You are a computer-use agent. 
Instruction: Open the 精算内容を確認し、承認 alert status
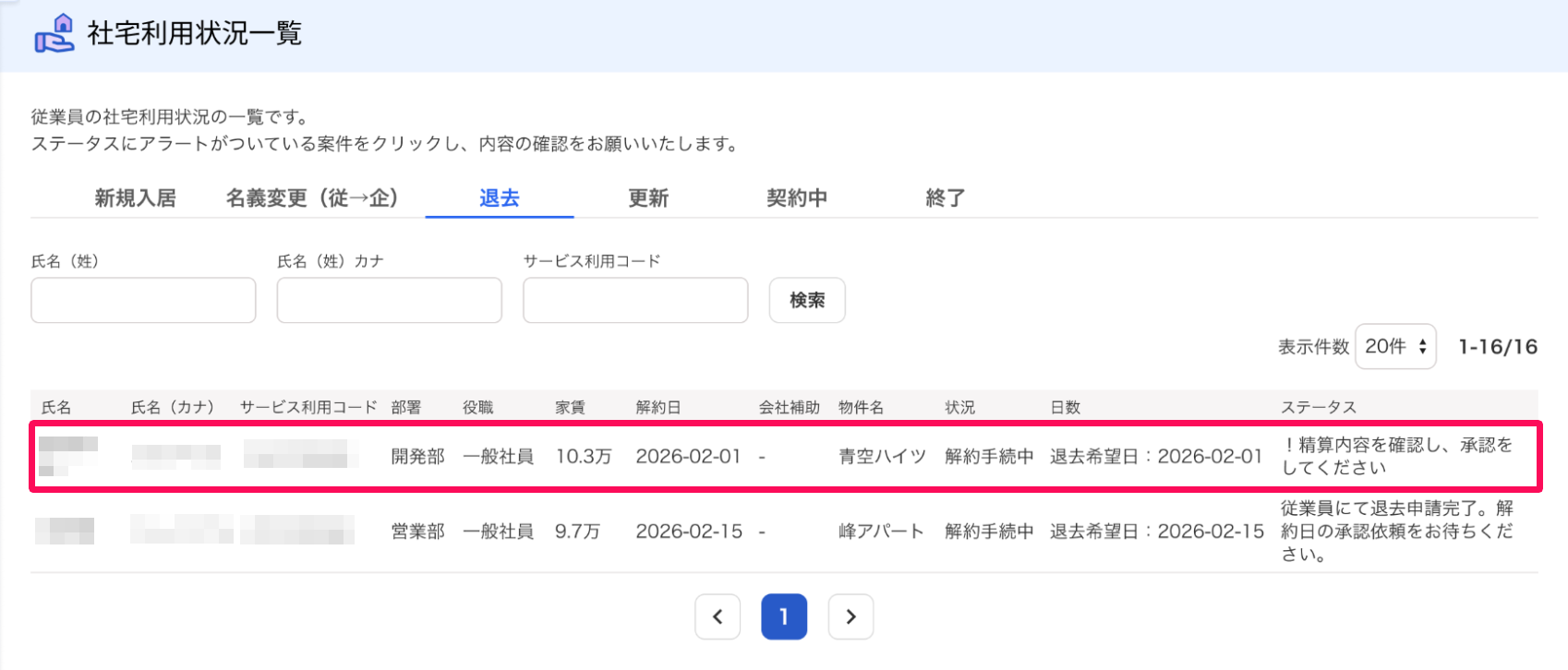point(1397,456)
